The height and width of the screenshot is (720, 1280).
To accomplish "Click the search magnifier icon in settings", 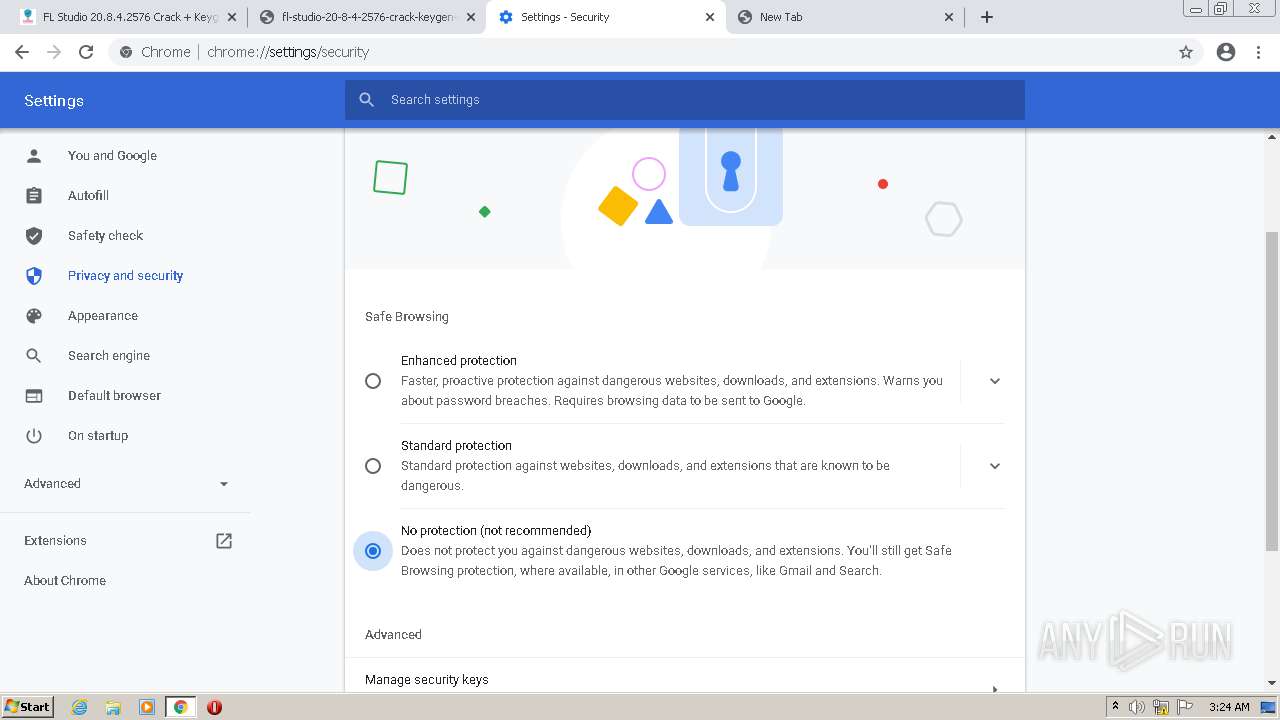I will 367,100.
